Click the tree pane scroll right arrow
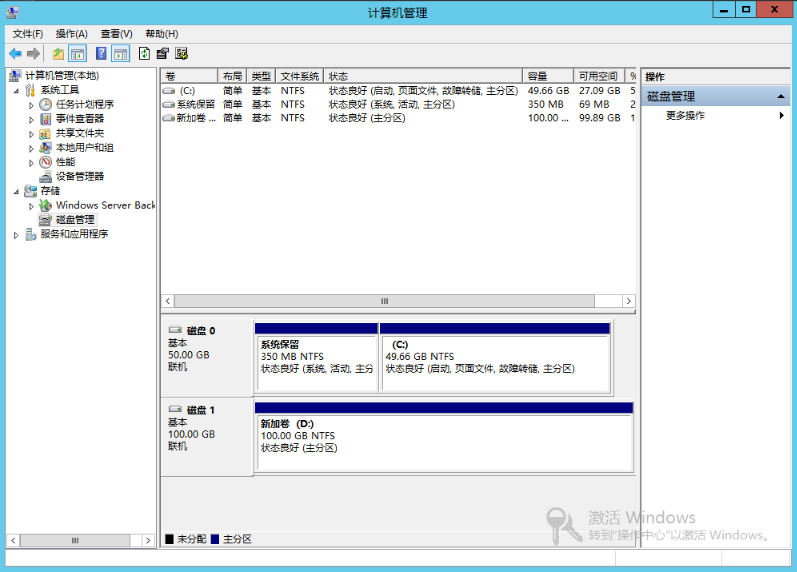The width and height of the screenshot is (797, 572). (x=148, y=540)
